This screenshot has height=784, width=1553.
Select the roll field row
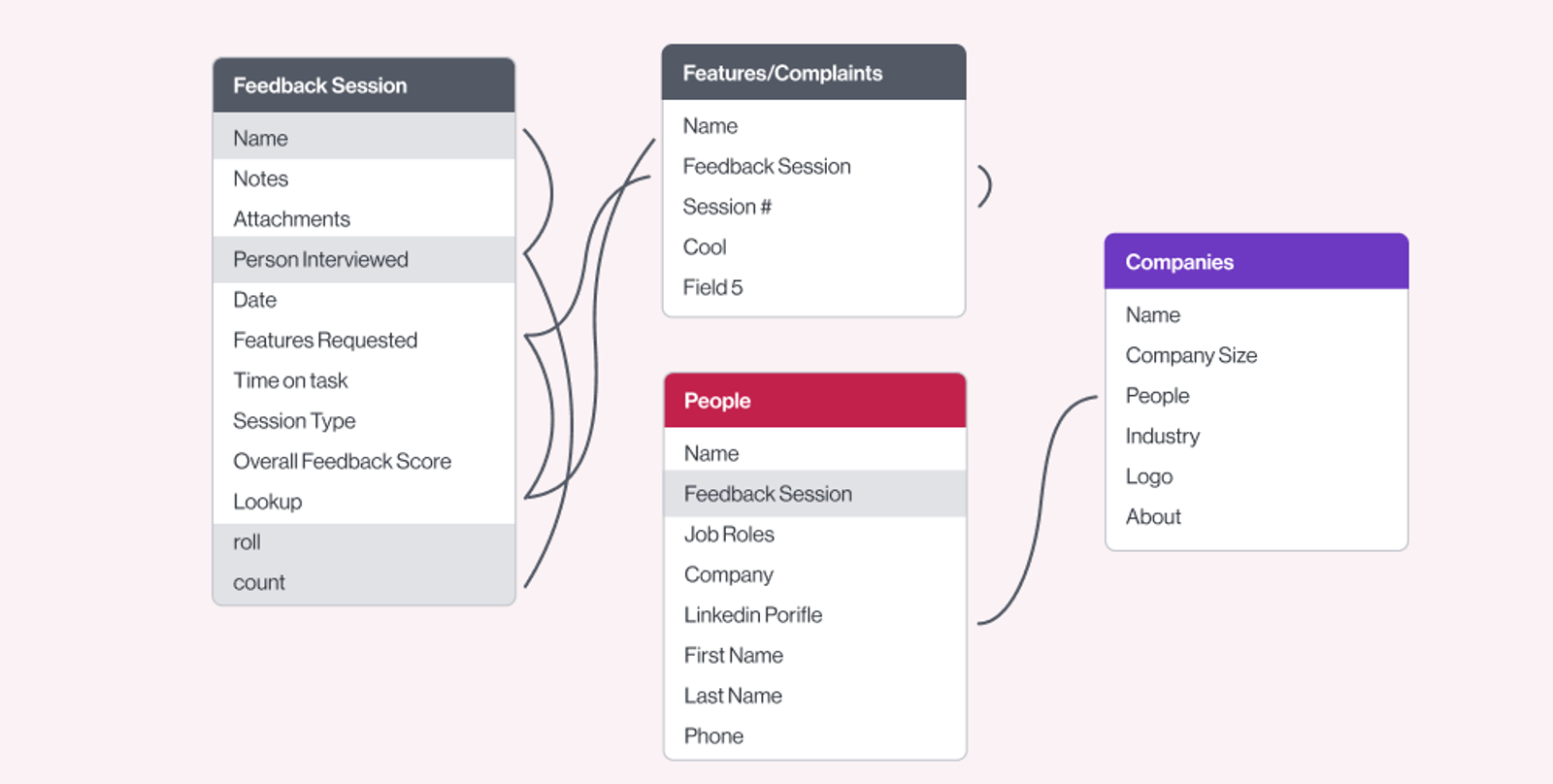click(x=364, y=542)
